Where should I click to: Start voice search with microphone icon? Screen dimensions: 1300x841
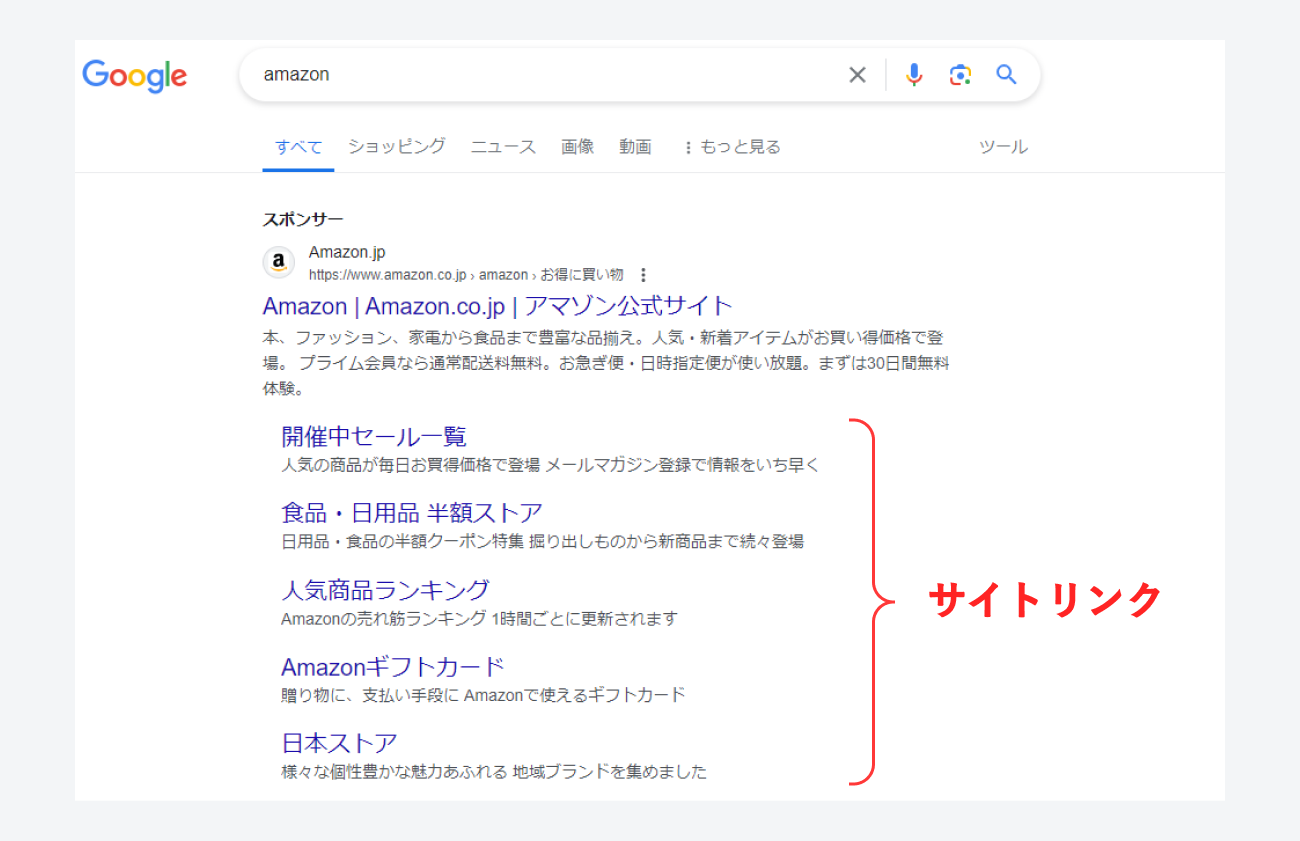click(x=913, y=75)
